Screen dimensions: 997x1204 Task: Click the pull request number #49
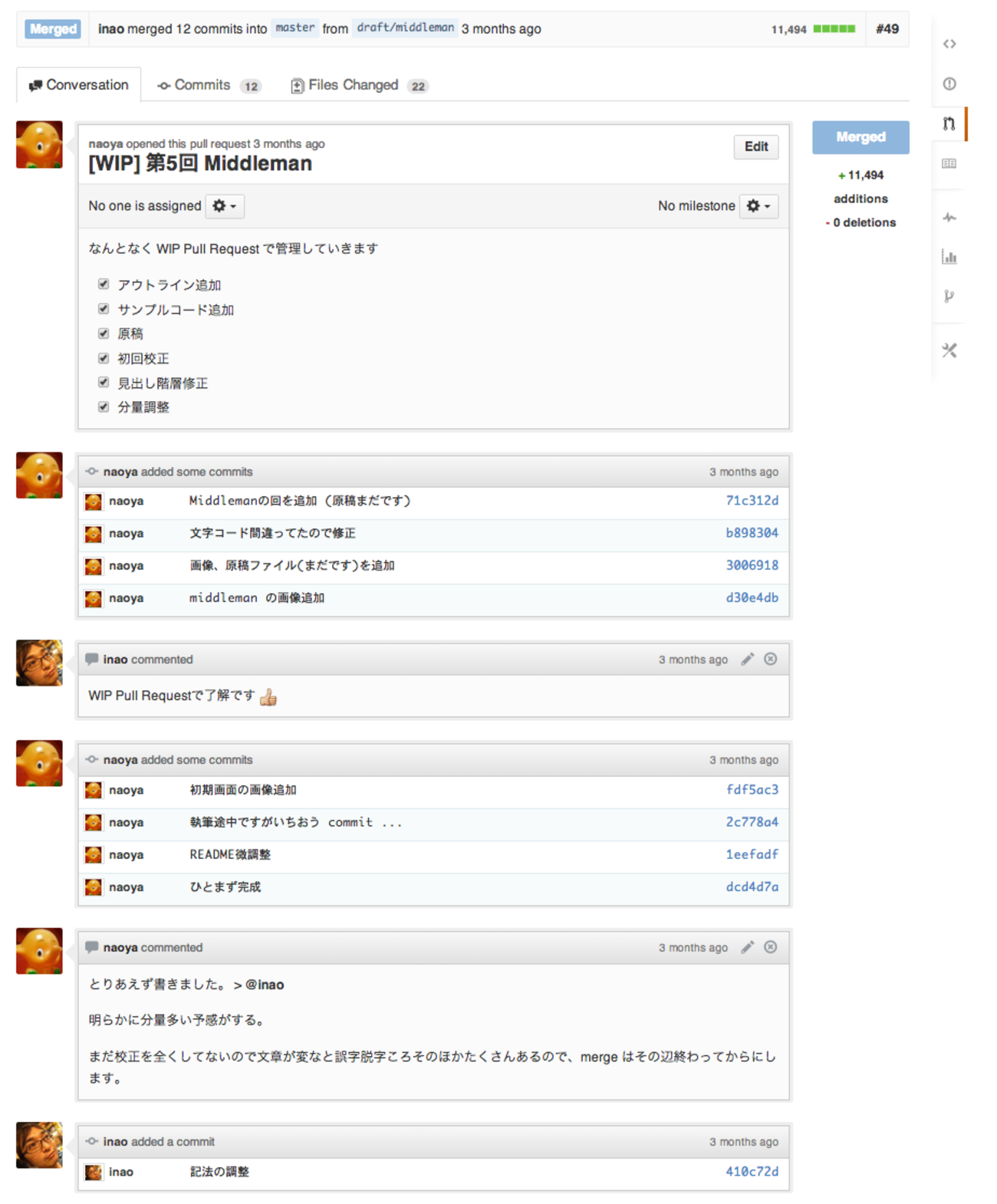point(887,29)
